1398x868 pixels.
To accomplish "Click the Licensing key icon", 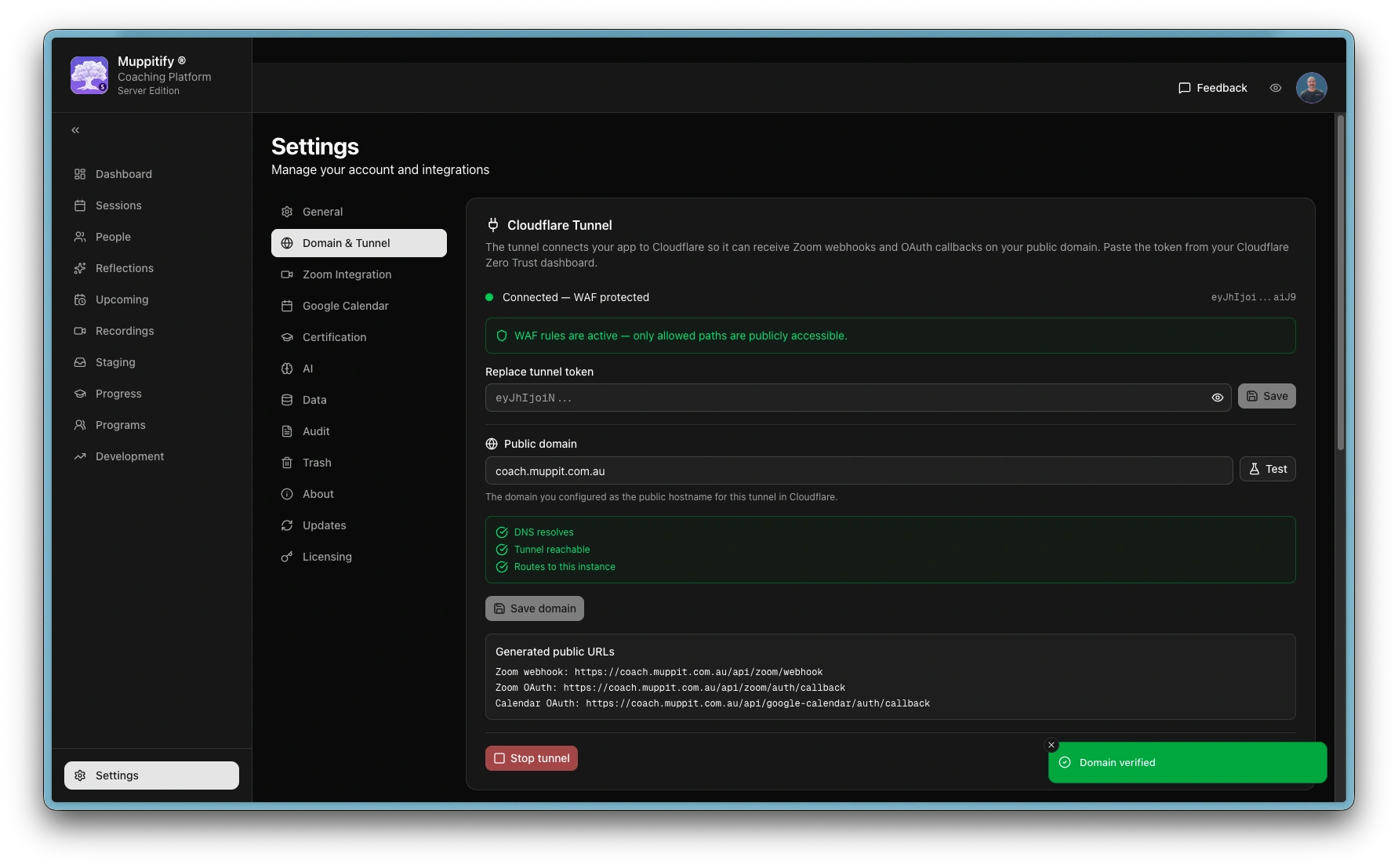I will coord(287,557).
